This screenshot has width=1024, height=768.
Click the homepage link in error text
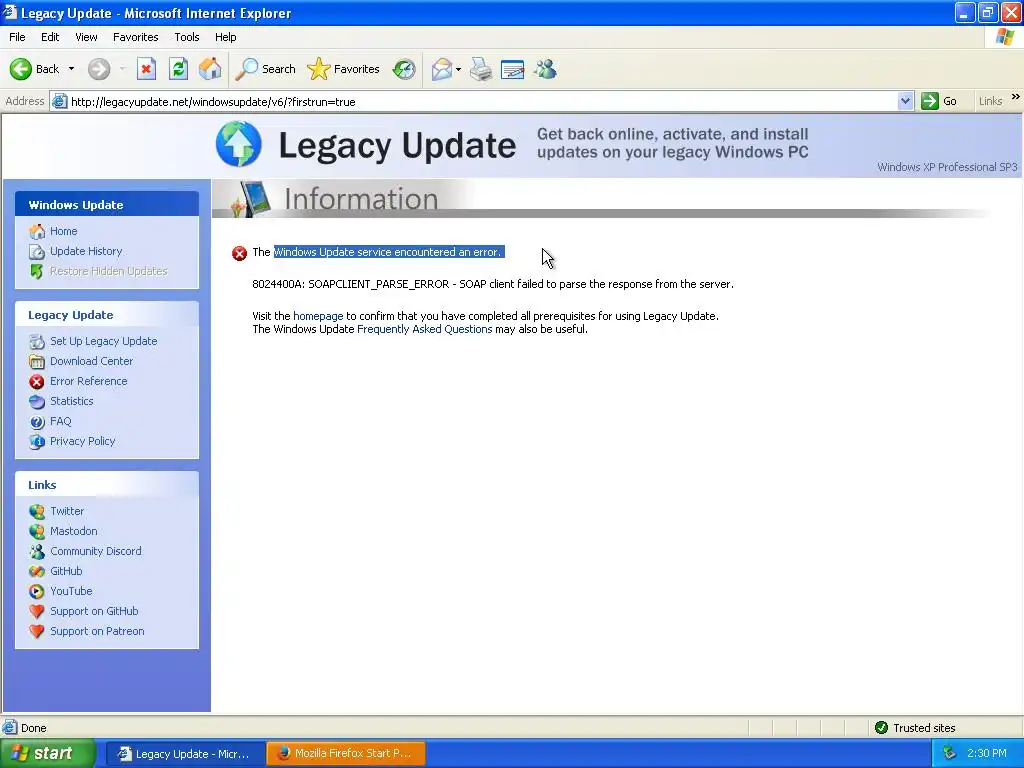tap(318, 316)
